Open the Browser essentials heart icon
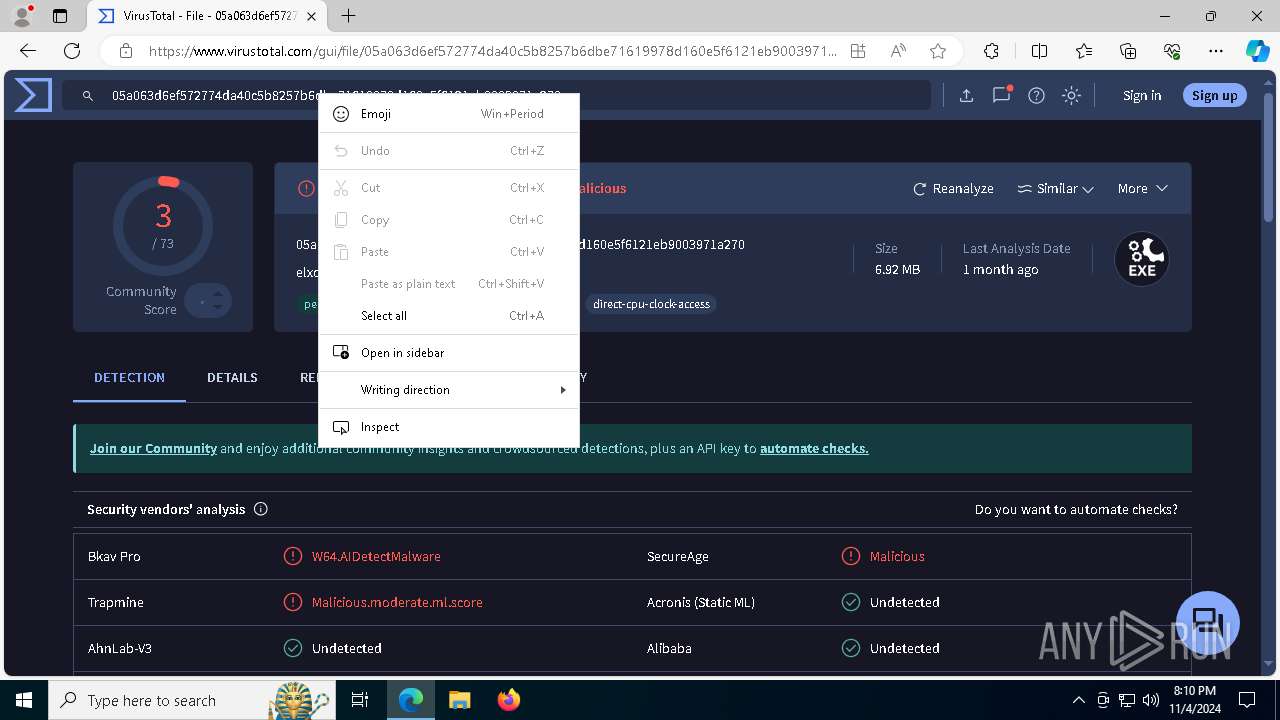The image size is (1280, 720). [x=1172, y=51]
